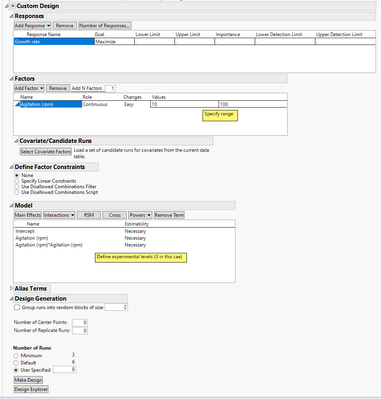Viewport: 381px width, 399px height.
Task: Click the Make Design button
Action: coord(28,380)
